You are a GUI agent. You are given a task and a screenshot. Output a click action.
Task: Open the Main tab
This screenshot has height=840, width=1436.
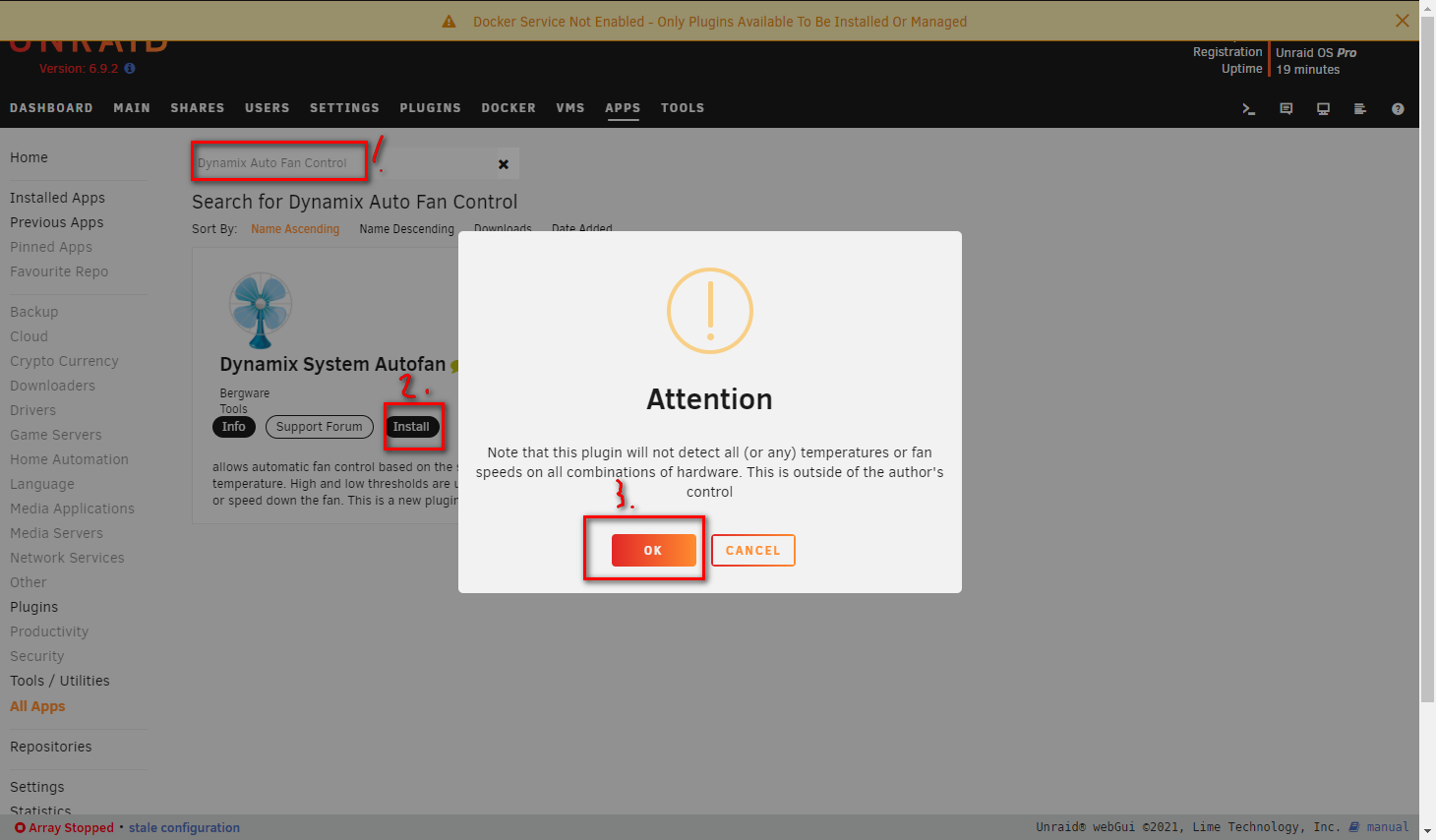click(132, 108)
